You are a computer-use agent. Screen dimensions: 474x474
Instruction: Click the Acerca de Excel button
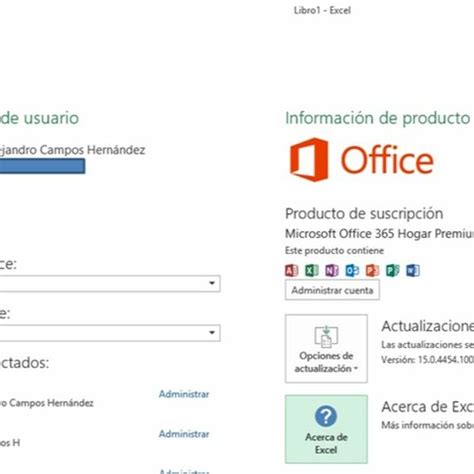click(326, 429)
